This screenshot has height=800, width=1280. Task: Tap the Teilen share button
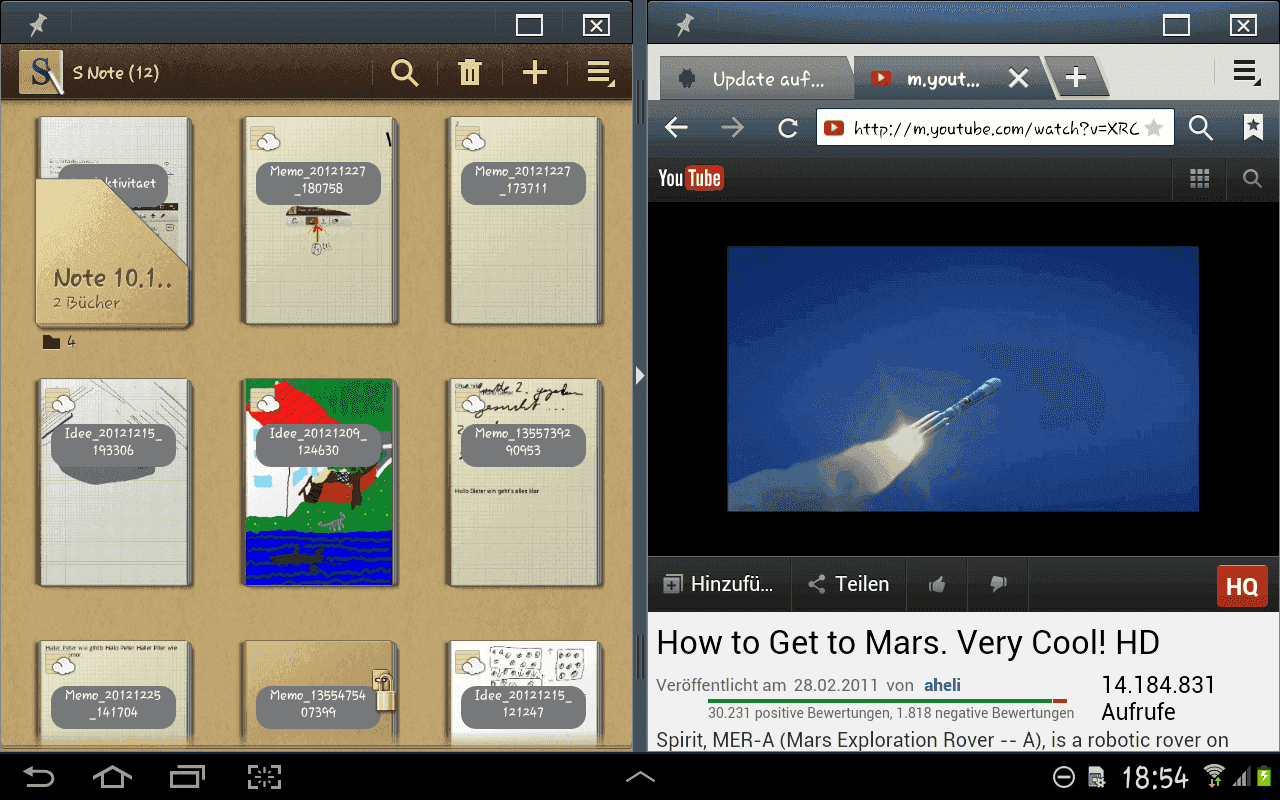[849, 585]
